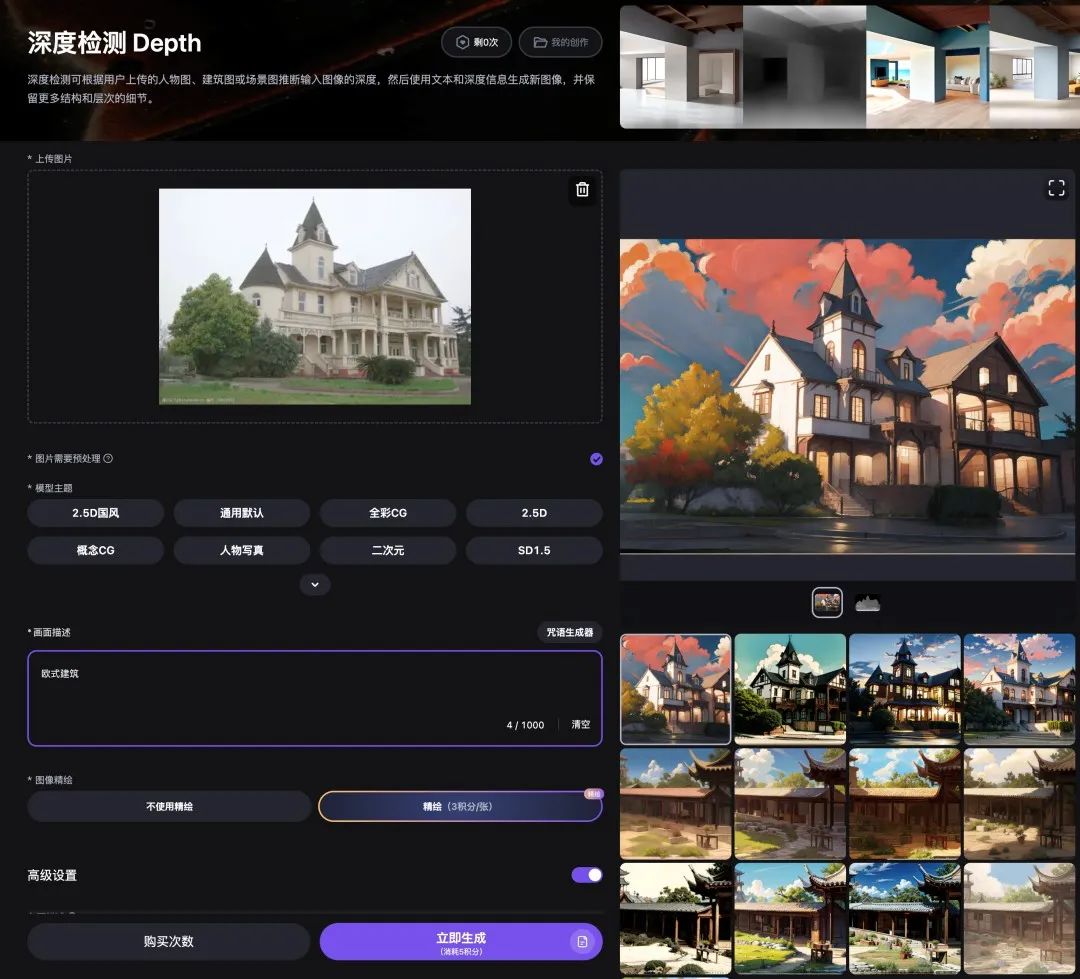Expand more model themes with chevron
The image size is (1080, 979).
[x=315, y=584]
